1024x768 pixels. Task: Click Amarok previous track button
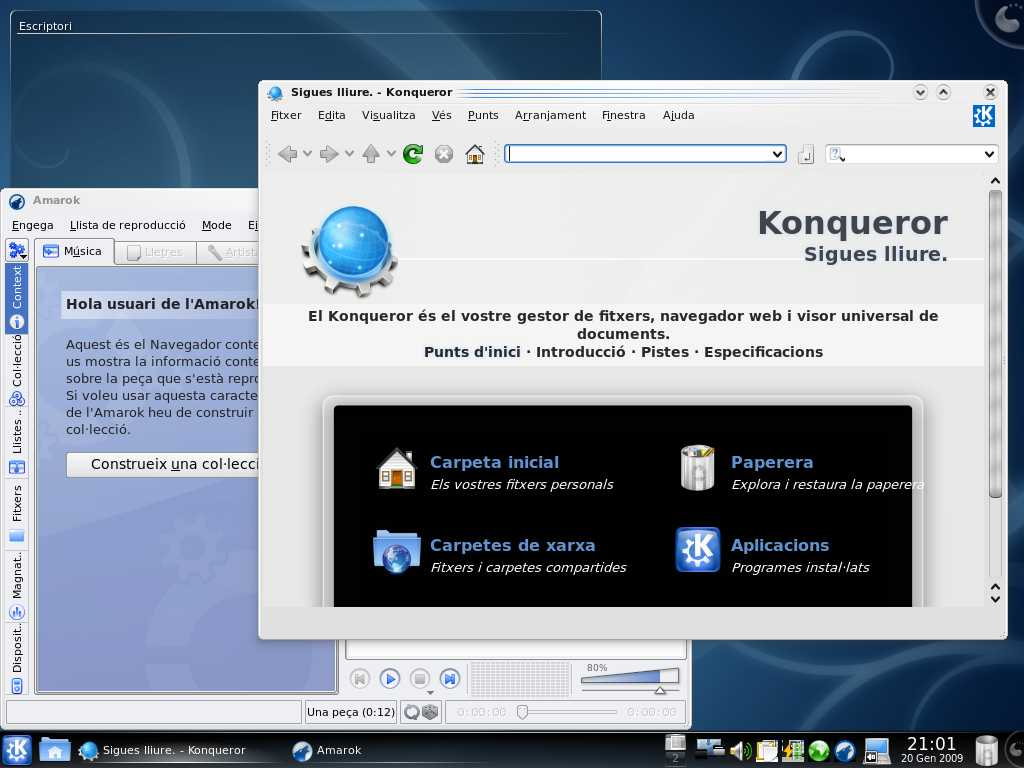[x=359, y=679]
